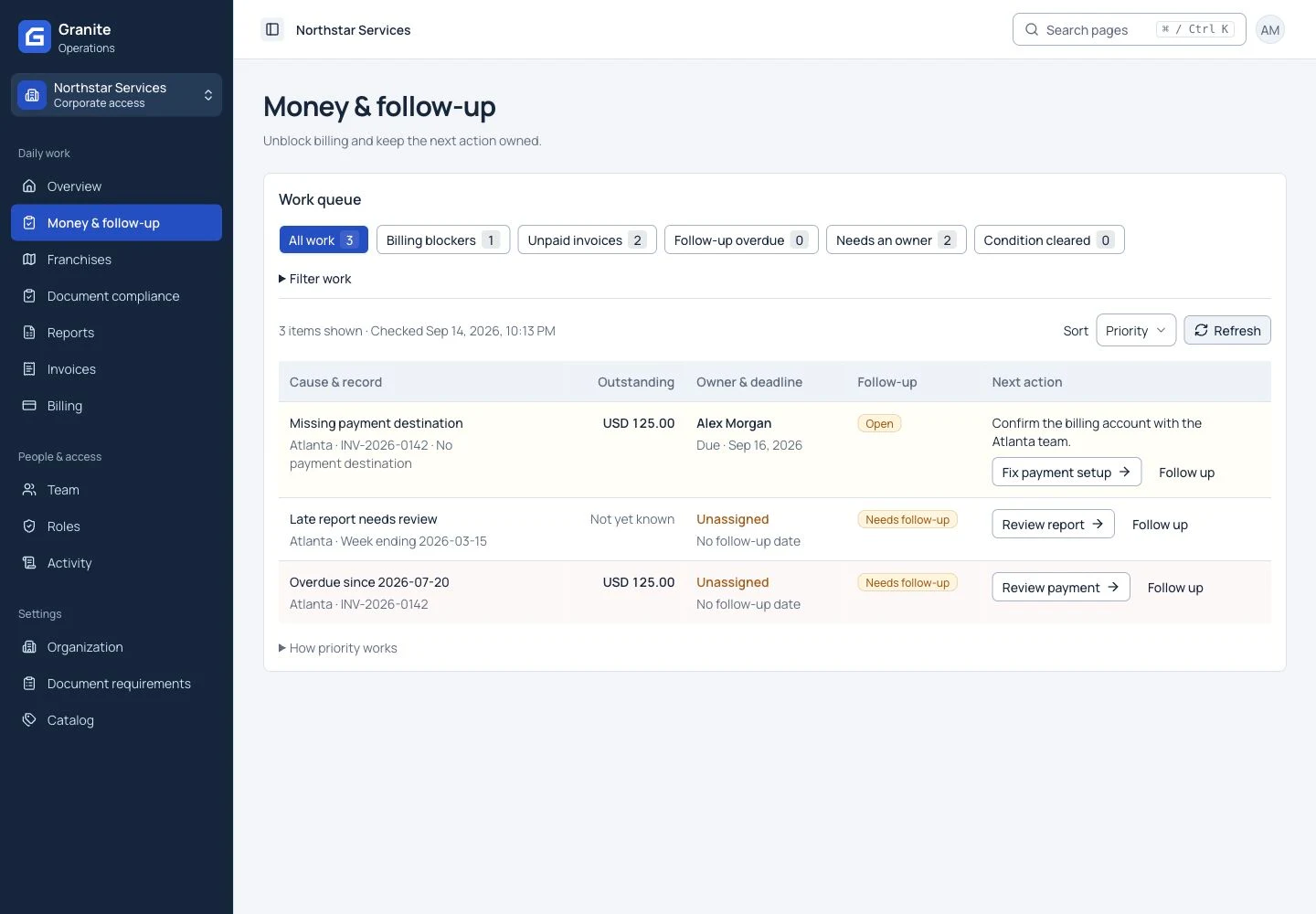Click the Alex Morgan owner name
Viewport: 1316px width, 914px height.
click(x=734, y=423)
